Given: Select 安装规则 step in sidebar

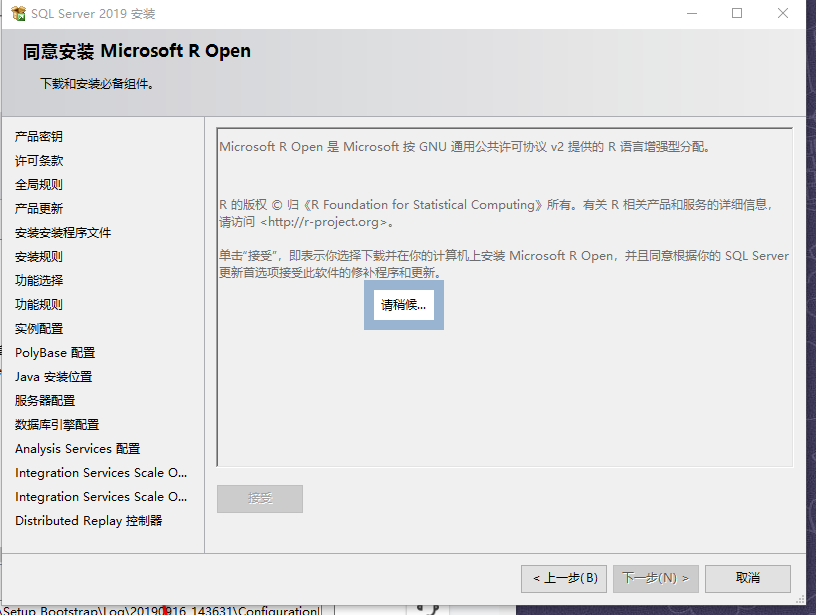Looking at the screenshot, I should pyautogui.click(x=39, y=257).
